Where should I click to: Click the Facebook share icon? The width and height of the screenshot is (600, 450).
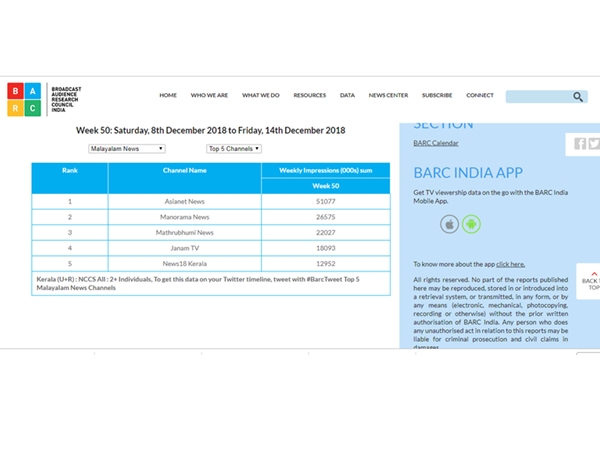point(580,144)
